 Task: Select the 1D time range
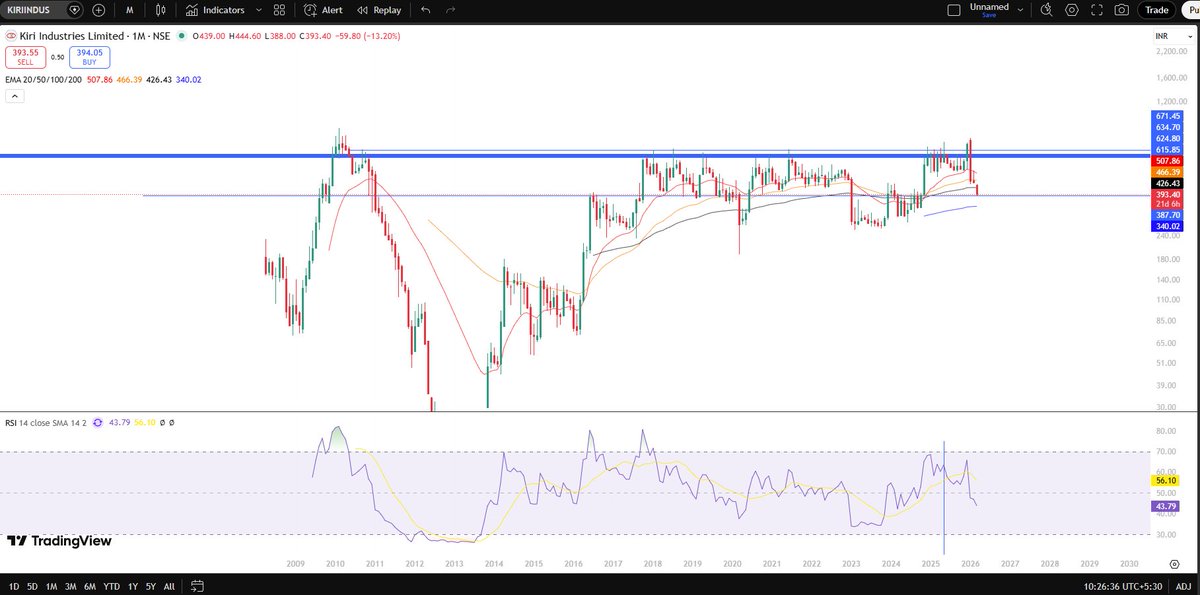[15, 585]
